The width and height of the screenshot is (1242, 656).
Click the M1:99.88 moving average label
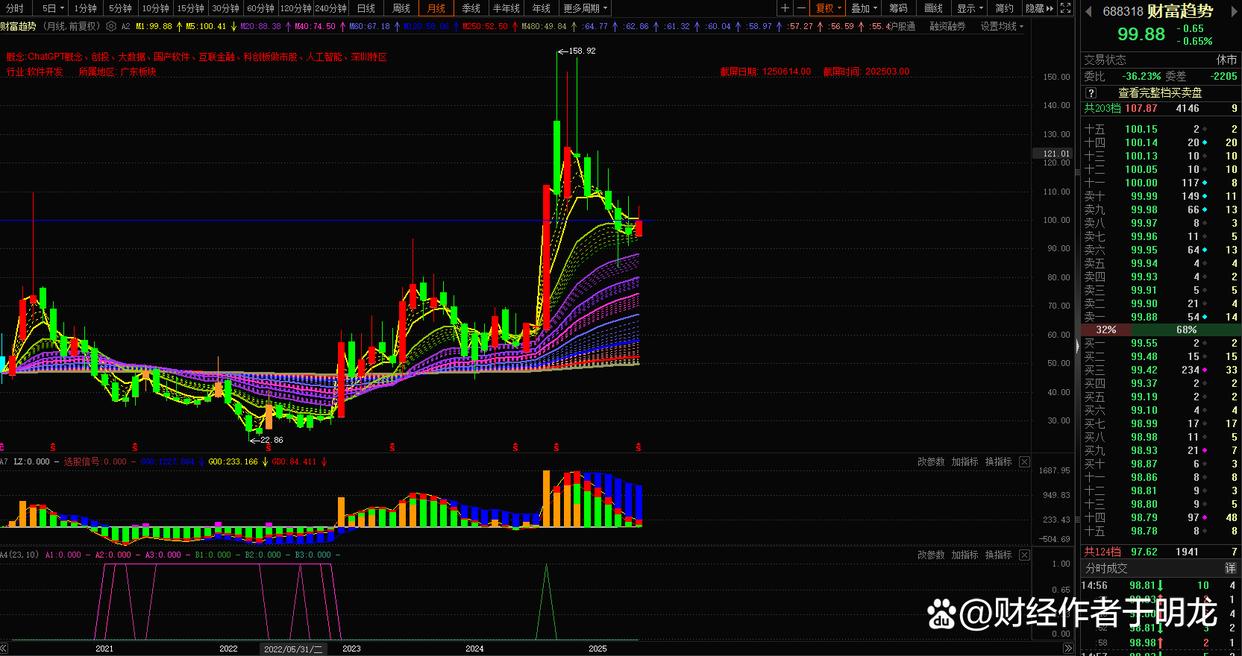click(153, 27)
